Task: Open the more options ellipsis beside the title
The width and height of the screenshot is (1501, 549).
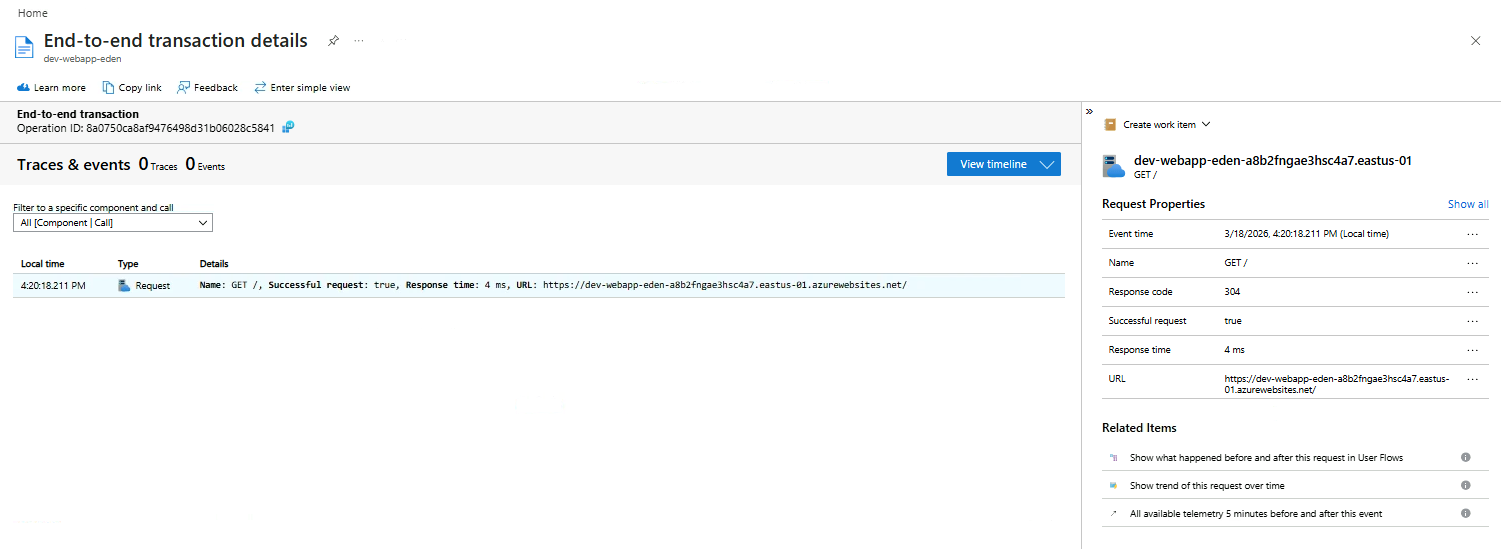Action: click(359, 41)
